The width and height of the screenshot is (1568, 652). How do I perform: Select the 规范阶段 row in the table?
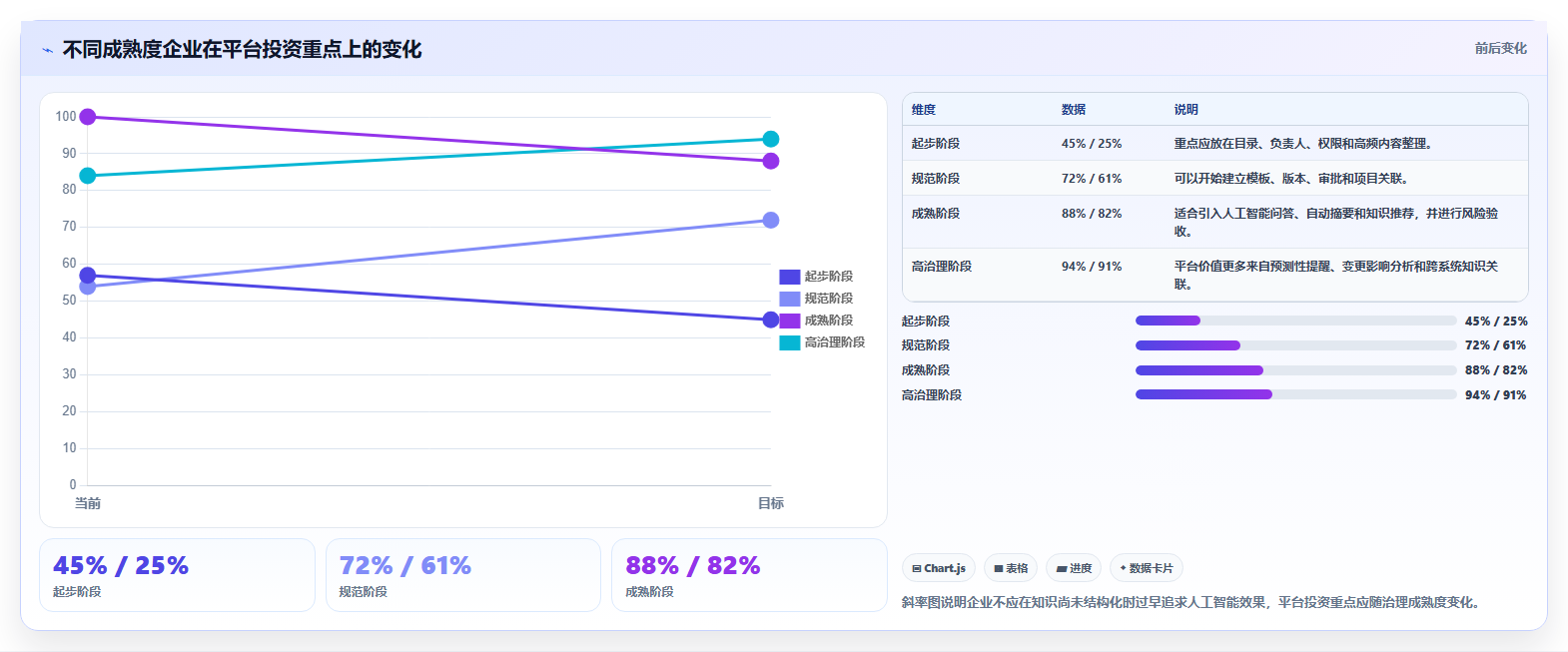click(x=1215, y=179)
